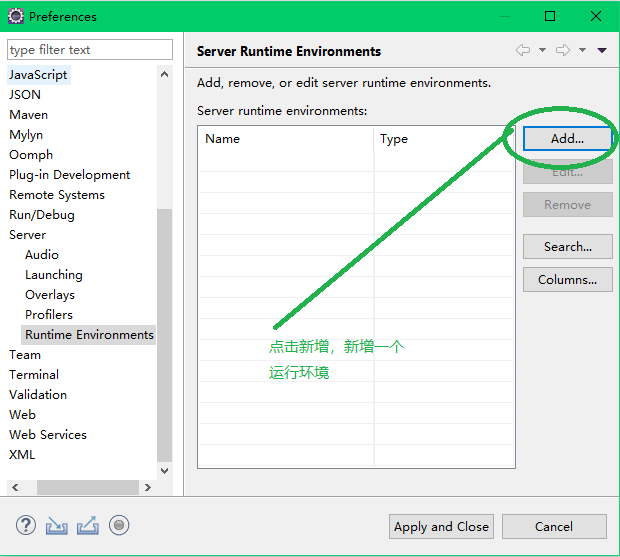
Task: Select Remote Systems in the tree
Action: pyautogui.click(x=57, y=195)
